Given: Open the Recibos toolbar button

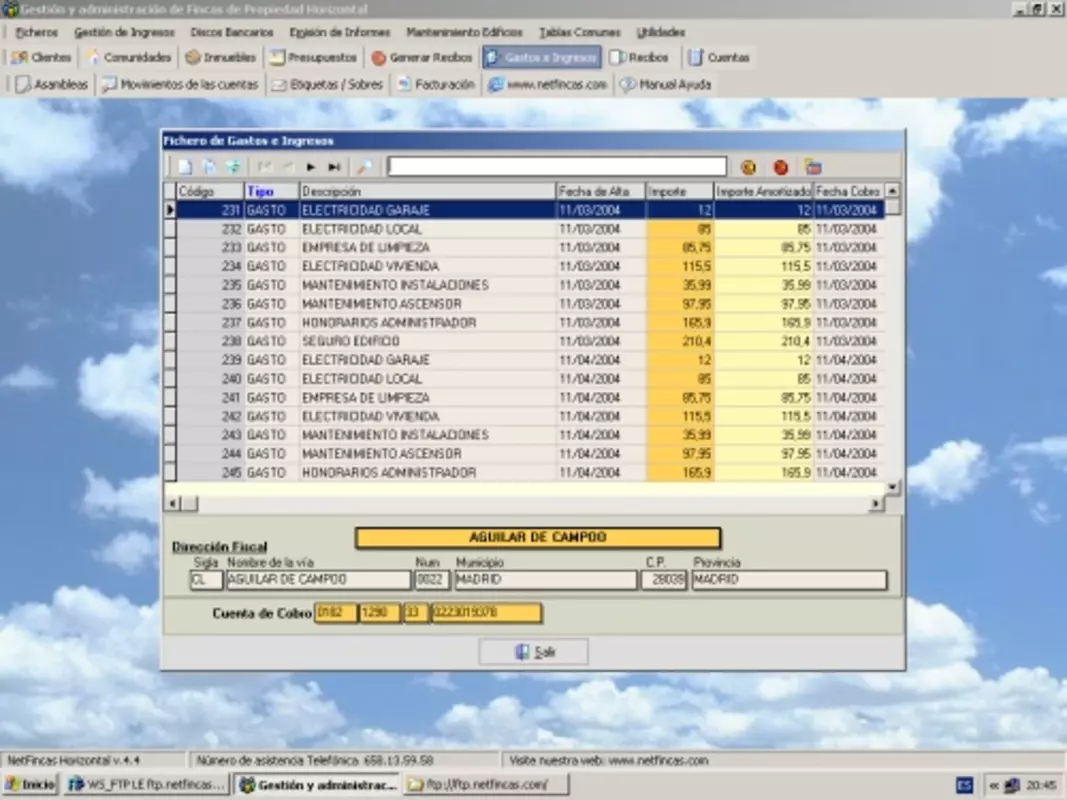Looking at the screenshot, I should (x=639, y=58).
